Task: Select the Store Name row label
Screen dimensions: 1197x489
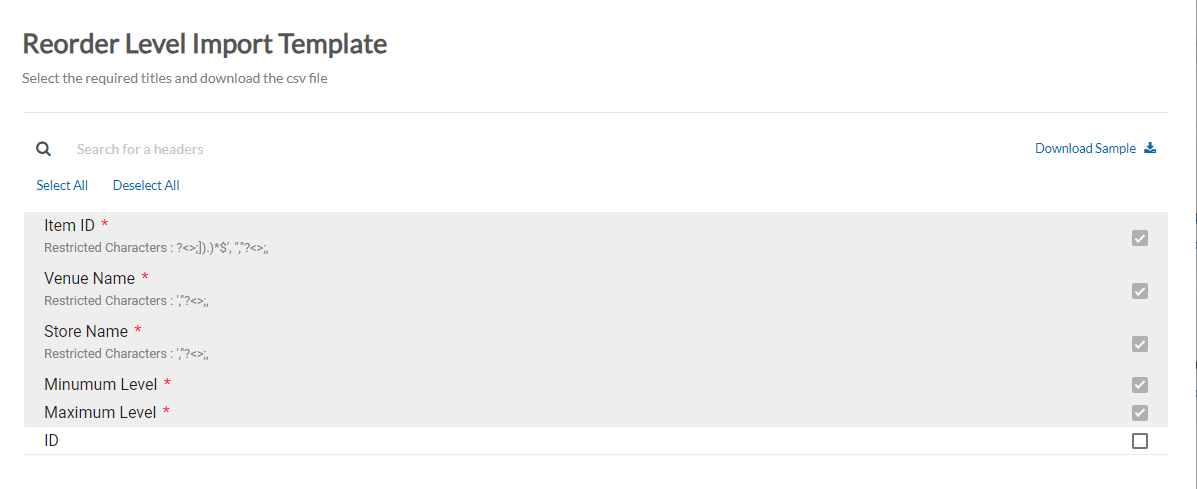Action: (86, 331)
